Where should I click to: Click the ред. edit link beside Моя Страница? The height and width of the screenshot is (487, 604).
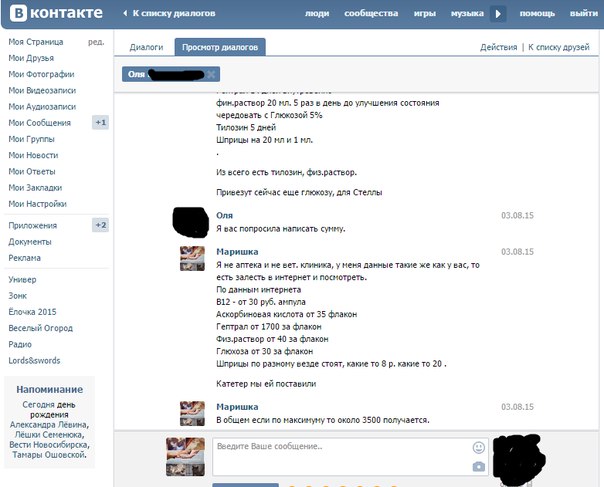click(x=96, y=43)
